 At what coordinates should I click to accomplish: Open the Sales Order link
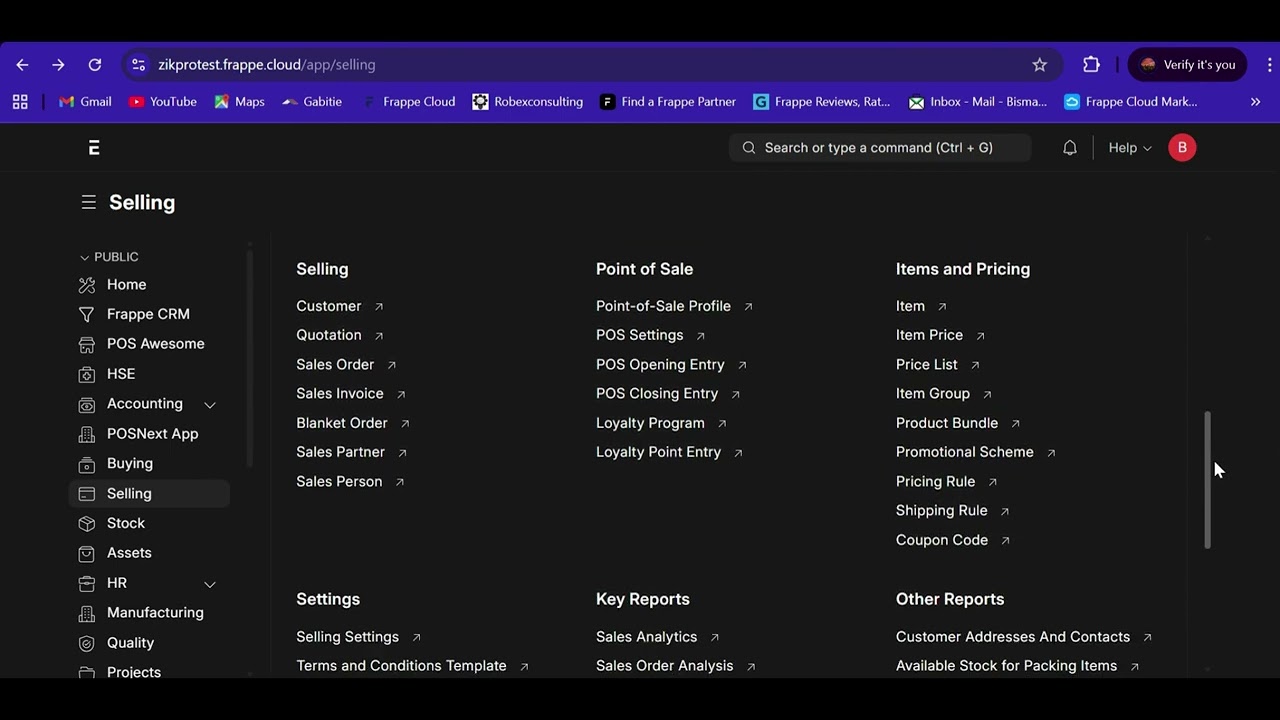(x=335, y=364)
